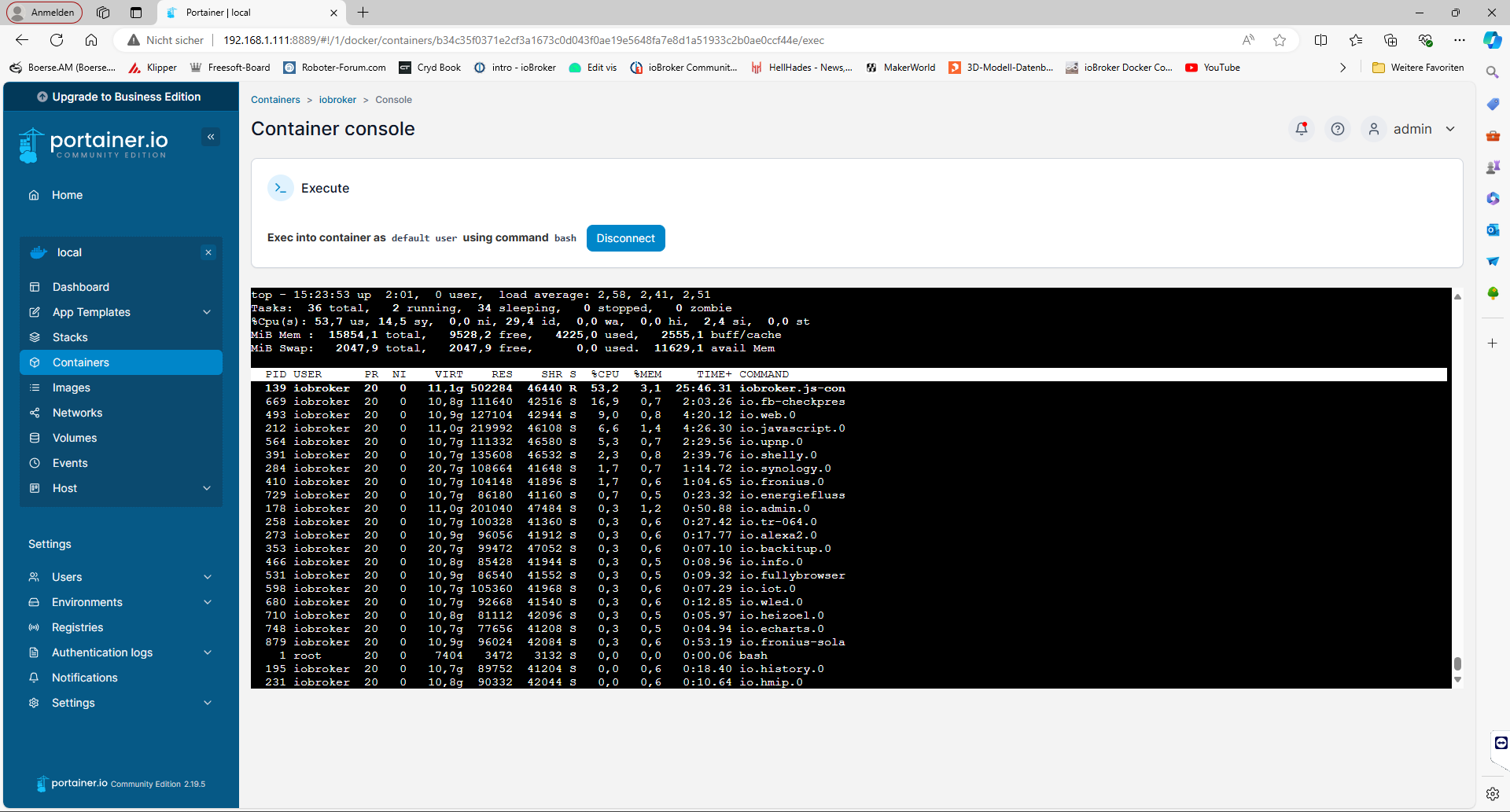Open read aloud option in address bar

coord(1248,40)
